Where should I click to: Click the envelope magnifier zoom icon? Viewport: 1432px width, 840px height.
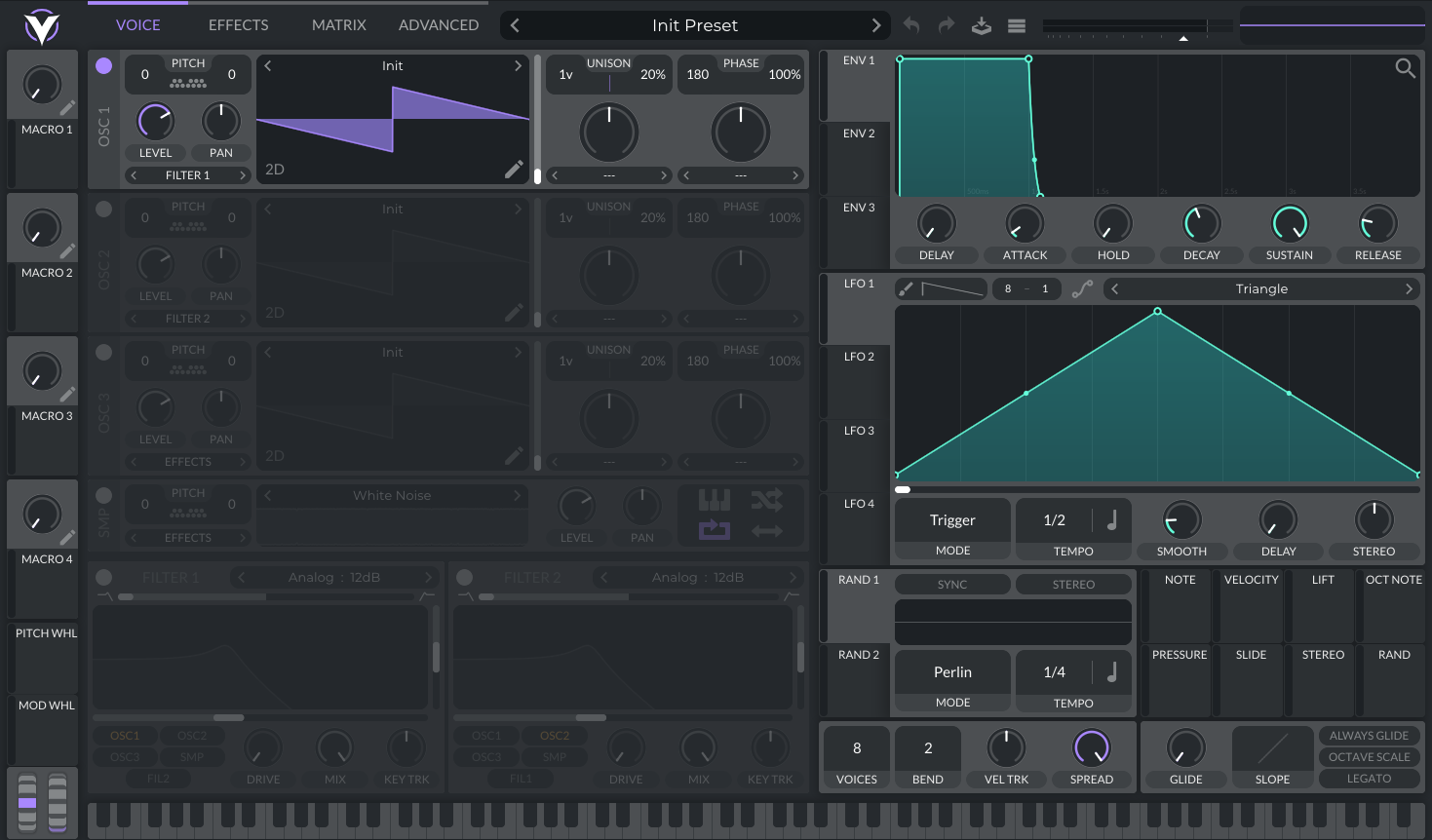coord(1405,68)
